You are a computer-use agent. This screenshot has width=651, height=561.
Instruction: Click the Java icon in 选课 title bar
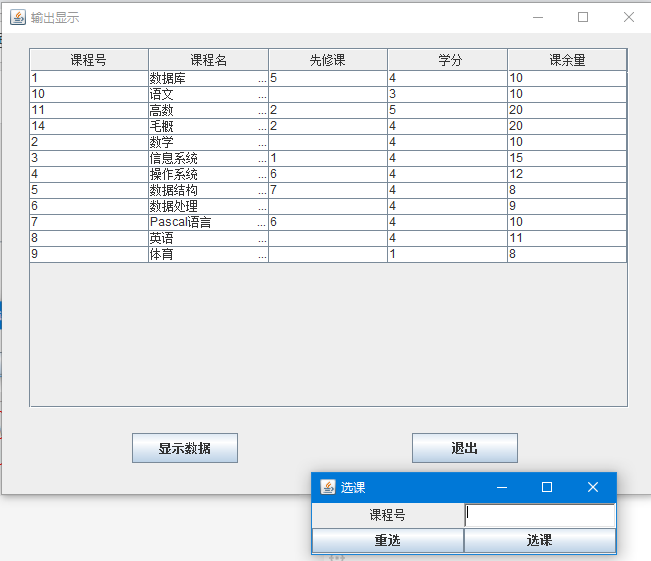pyautogui.click(x=328, y=487)
